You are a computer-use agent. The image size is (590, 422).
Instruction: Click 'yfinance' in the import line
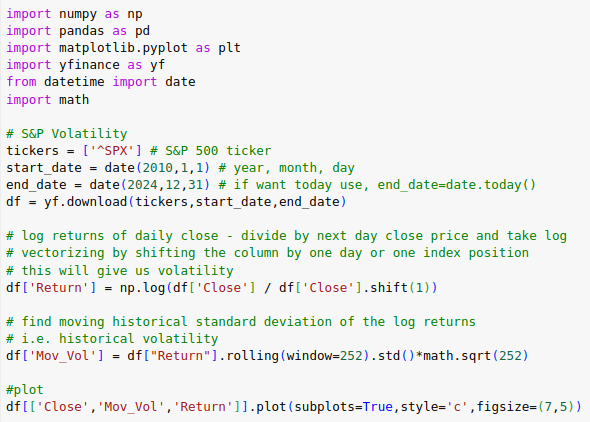tap(89, 65)
